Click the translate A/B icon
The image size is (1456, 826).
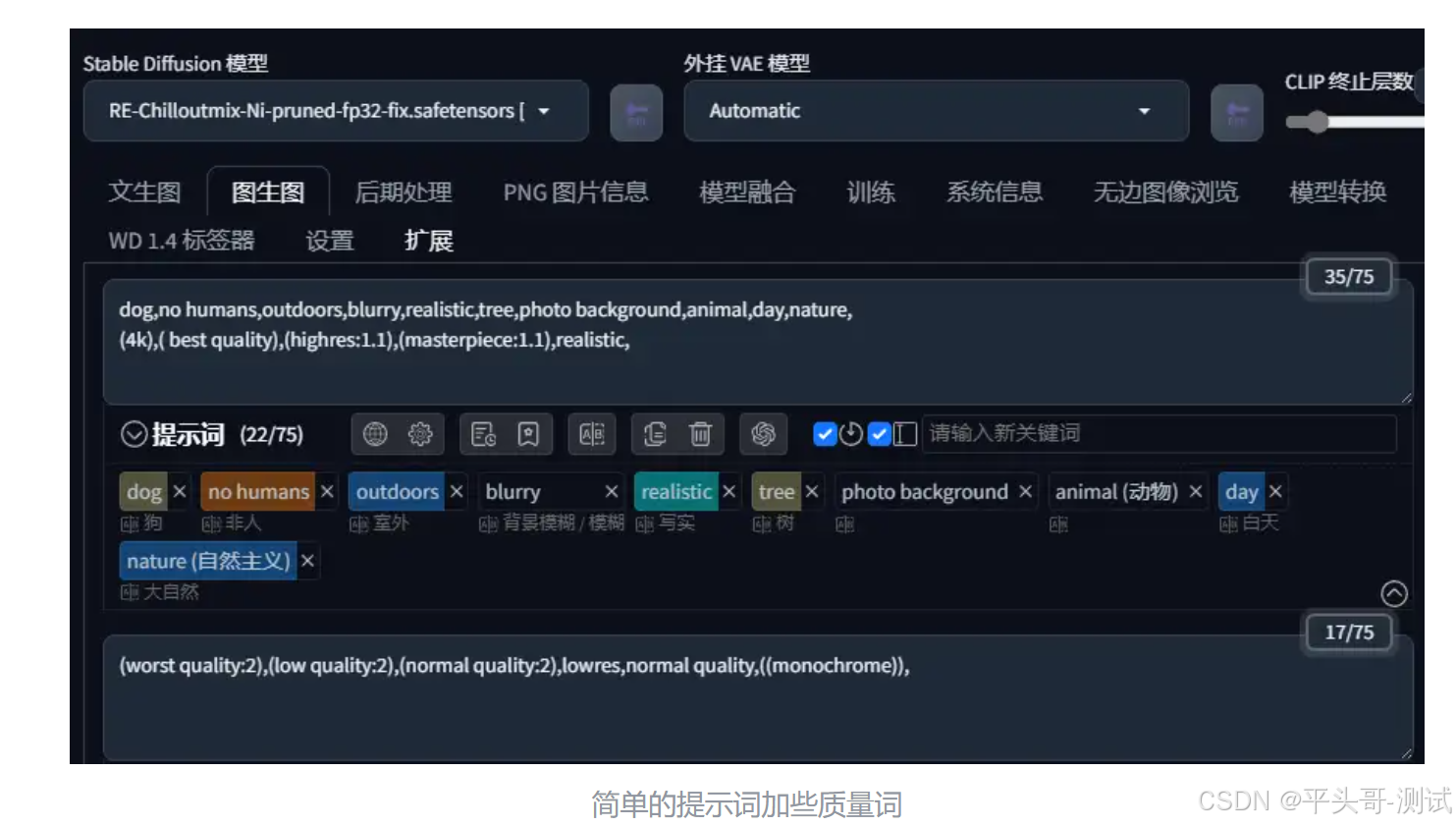pos(592,434)
